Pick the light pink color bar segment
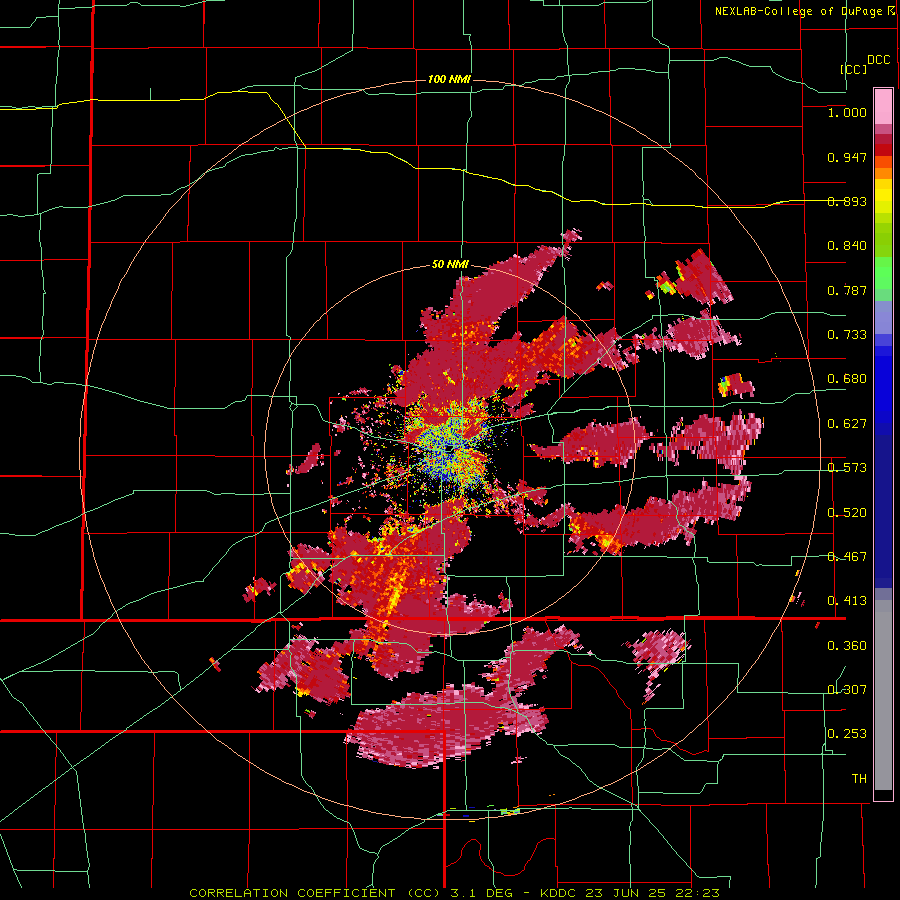This screenshot has height=900, width=900. coord(883,107)
